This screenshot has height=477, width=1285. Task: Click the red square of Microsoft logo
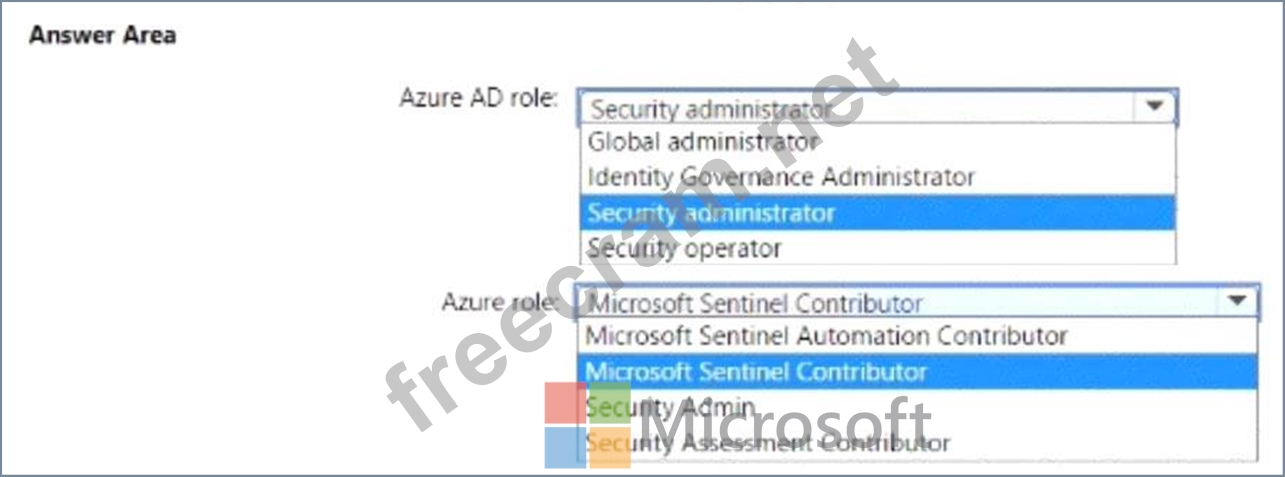565,402
